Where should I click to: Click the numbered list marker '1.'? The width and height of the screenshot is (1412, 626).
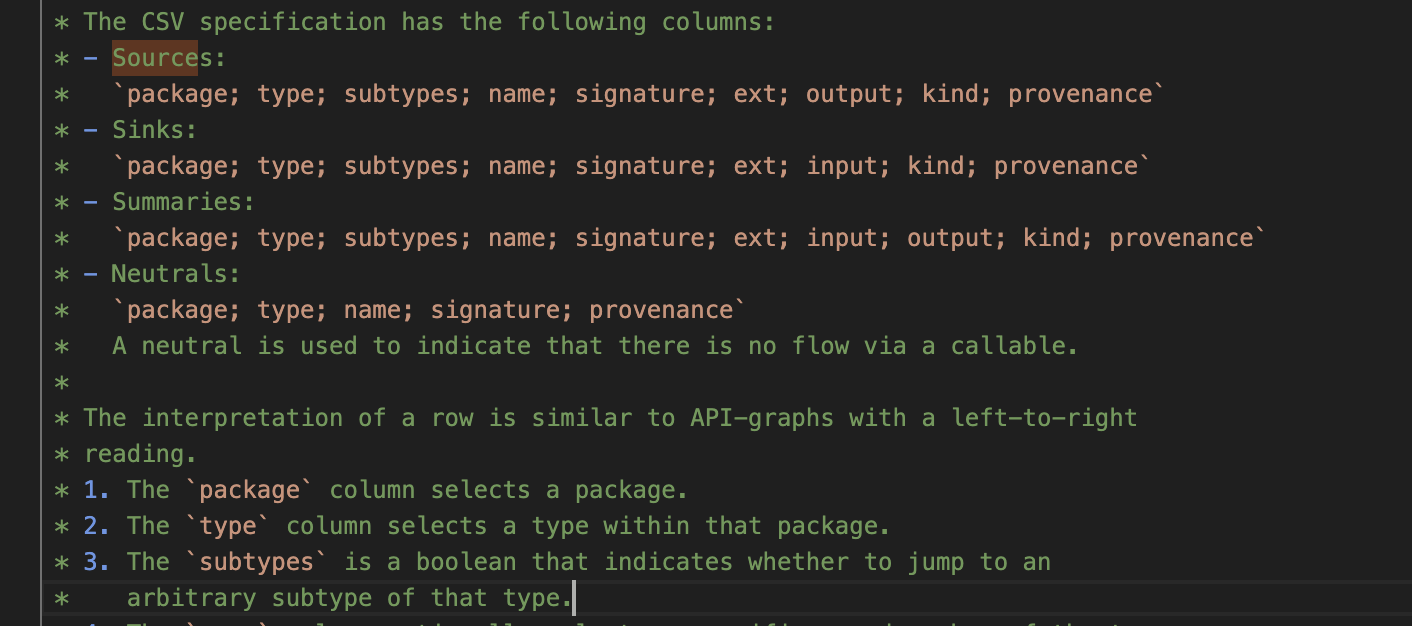(97, 490)
